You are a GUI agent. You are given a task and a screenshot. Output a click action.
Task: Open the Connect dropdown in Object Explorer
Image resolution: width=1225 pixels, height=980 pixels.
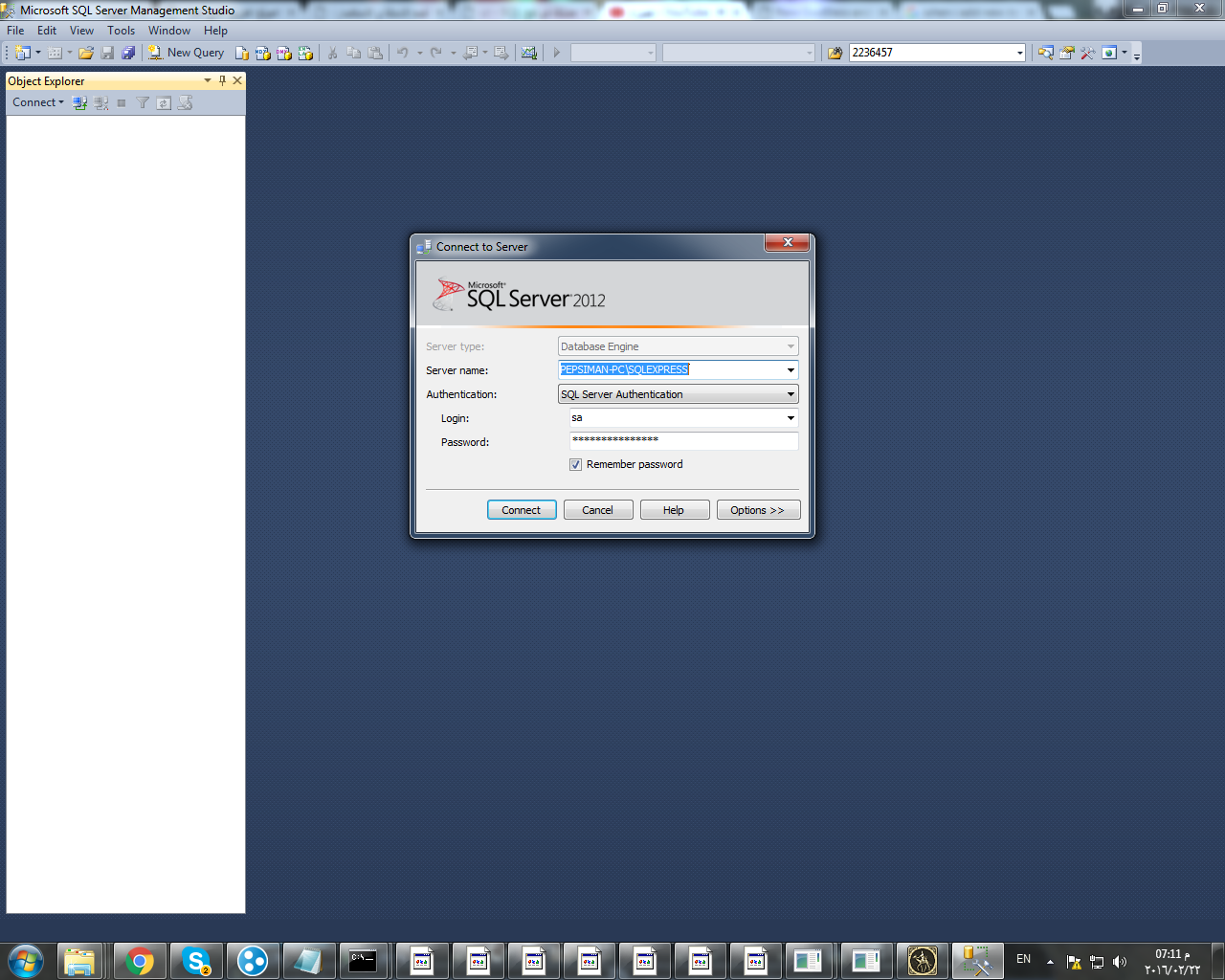(38, 102)
